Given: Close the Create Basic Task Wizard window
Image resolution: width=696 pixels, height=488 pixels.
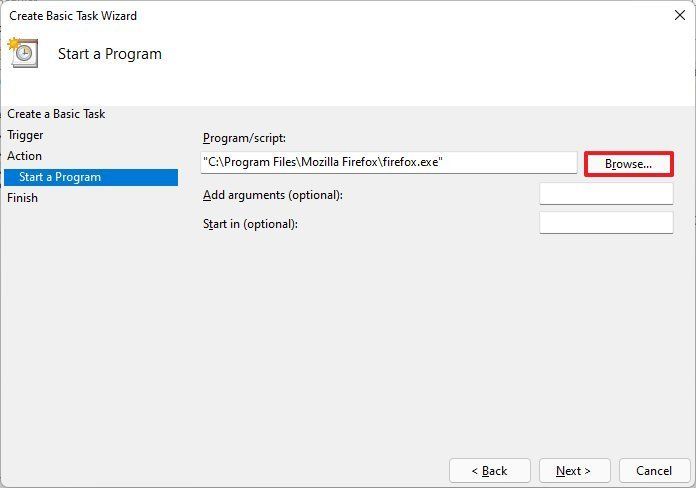Looking at the screenshot, I should [680, 15].
